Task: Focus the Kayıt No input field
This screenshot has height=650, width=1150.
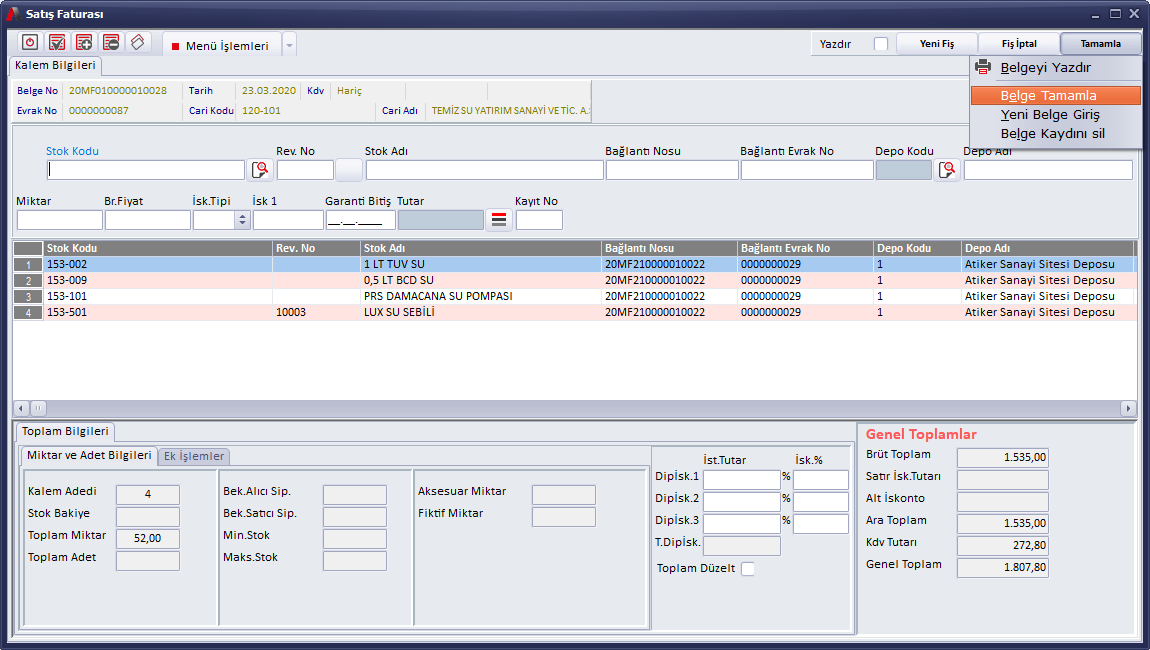Action: pyautogui.click(x=539, y=220)
